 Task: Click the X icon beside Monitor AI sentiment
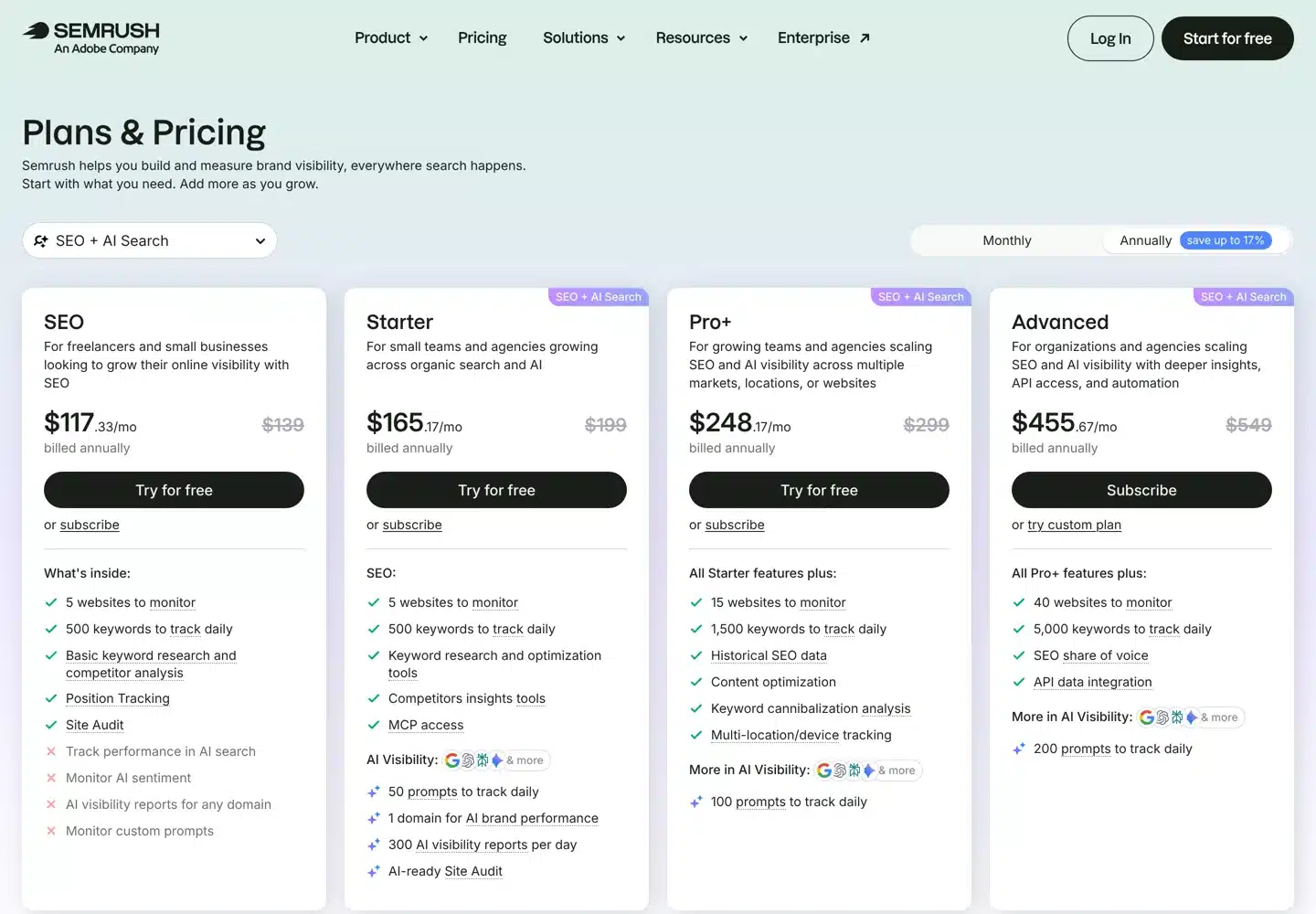(51, 778)
